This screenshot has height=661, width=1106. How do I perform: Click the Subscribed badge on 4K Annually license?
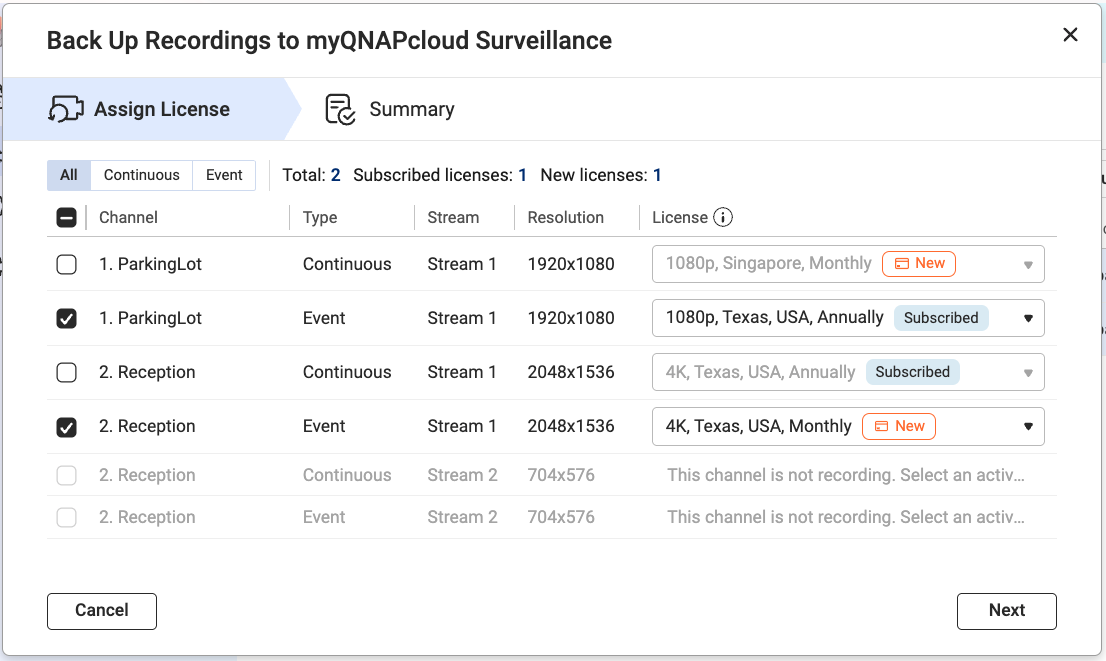(912, 372)
